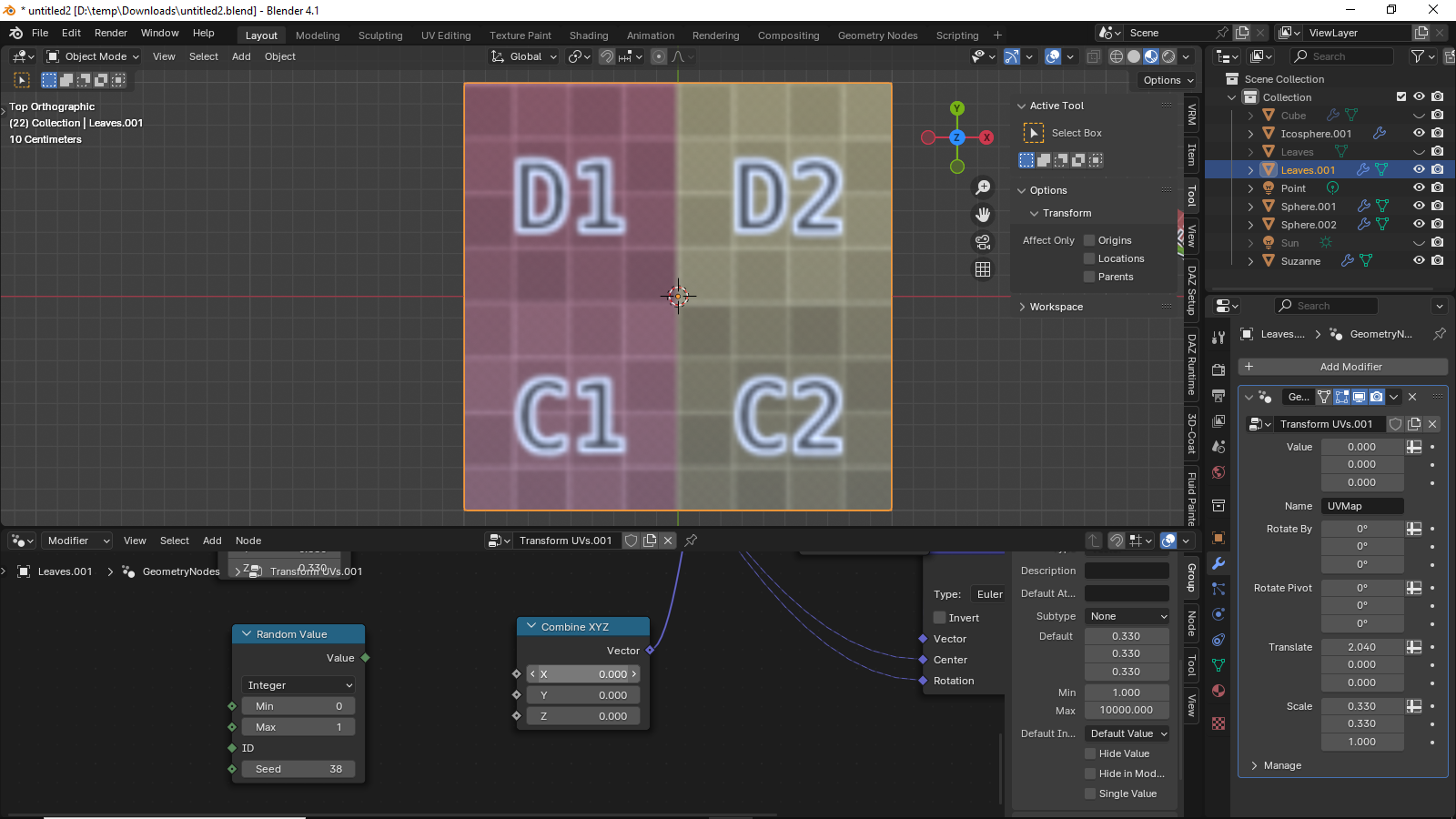Remove the GeometryNodes modifier
The image size is (1456, 819).
tap(1412, 397)
